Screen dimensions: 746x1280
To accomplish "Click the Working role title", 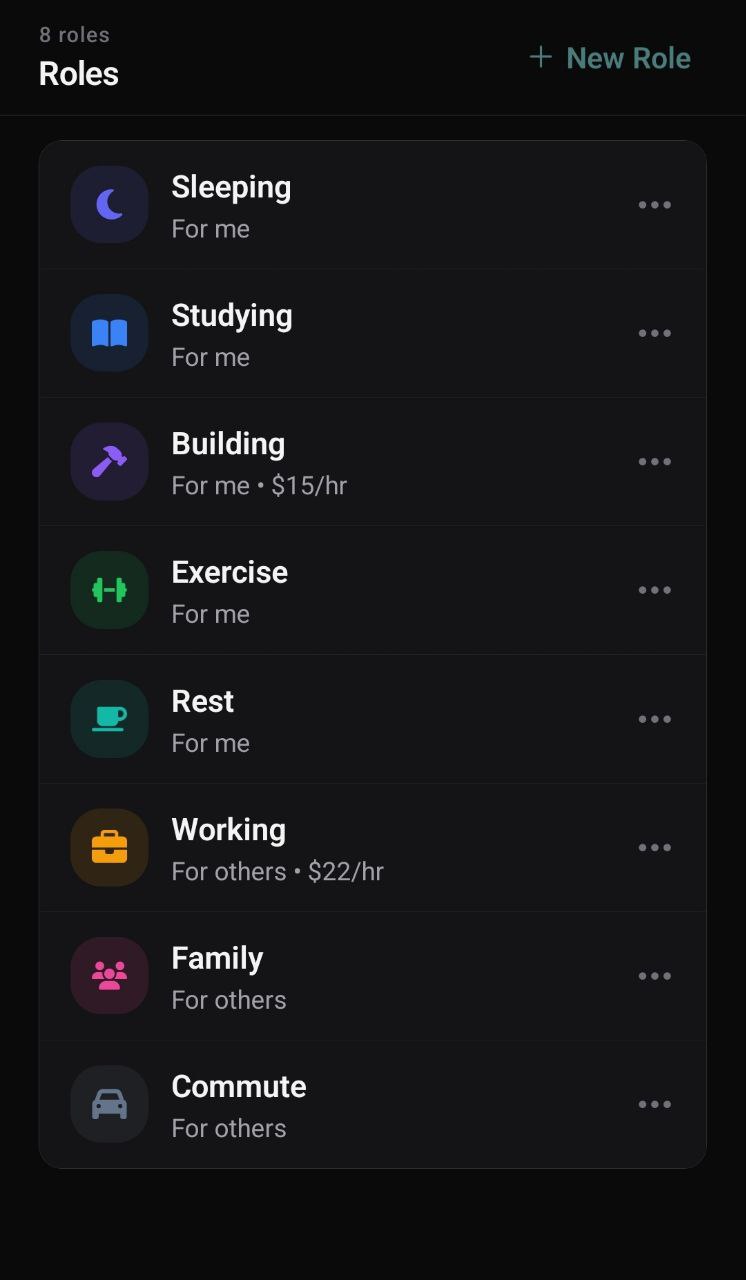I will [x=228, y=829].
